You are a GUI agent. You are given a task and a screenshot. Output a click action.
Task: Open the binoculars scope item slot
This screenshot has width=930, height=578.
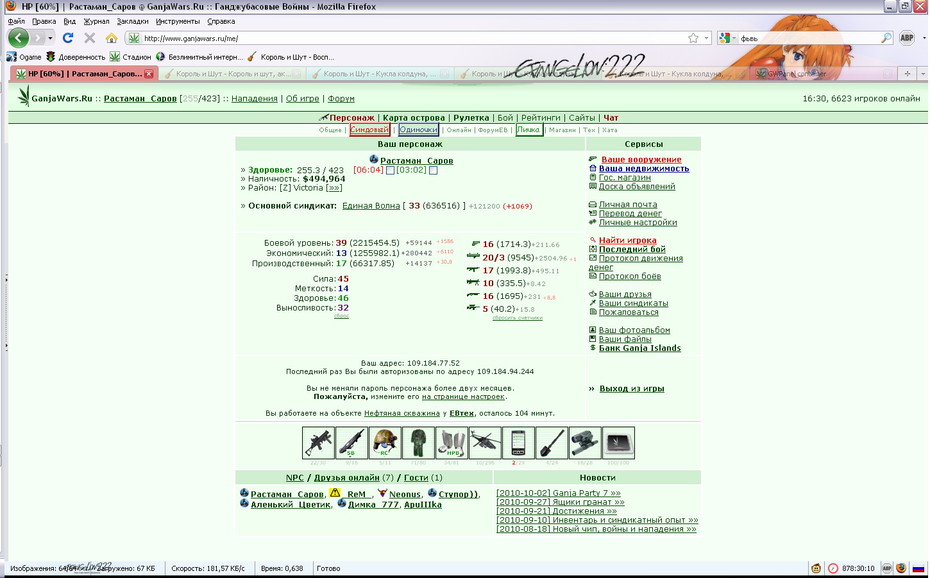pyautogui.click(x=585, y=443)
